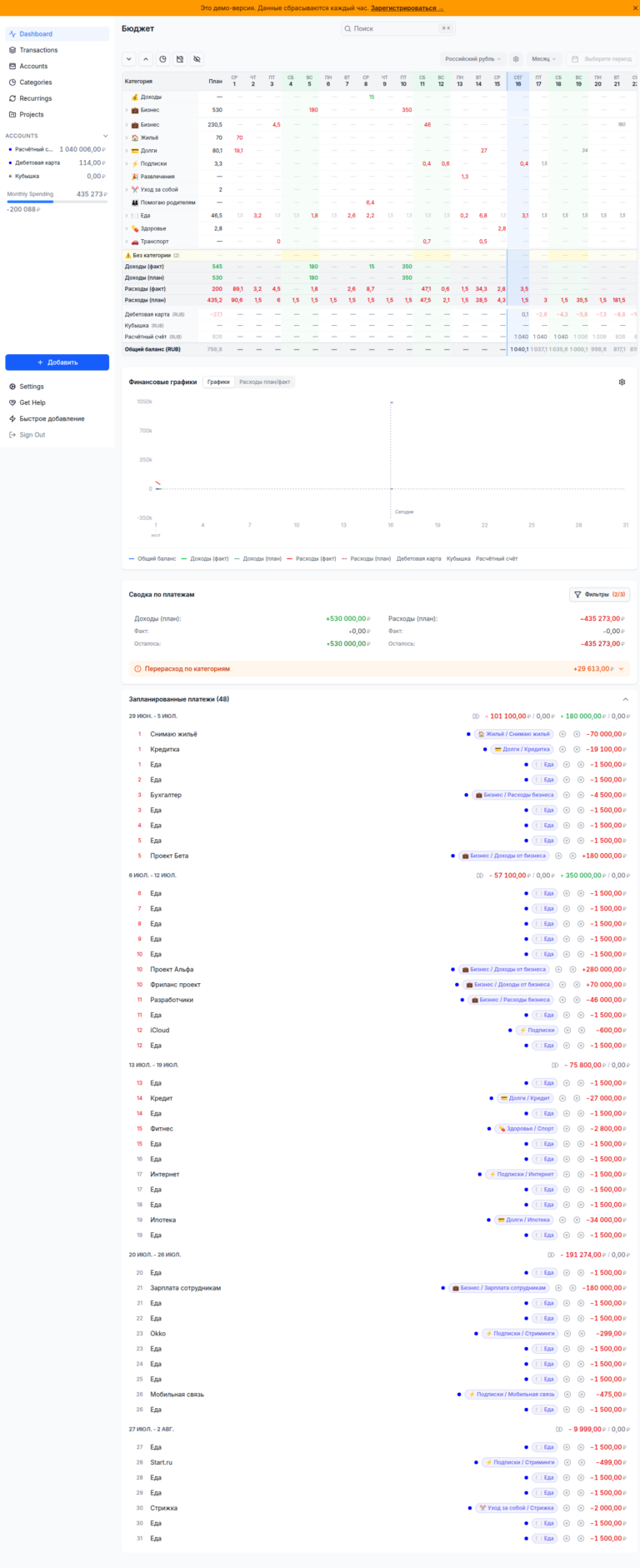Open Categories in the sidebar
Viewport: 640px width, 1568px height.
(x=57, y=82)
